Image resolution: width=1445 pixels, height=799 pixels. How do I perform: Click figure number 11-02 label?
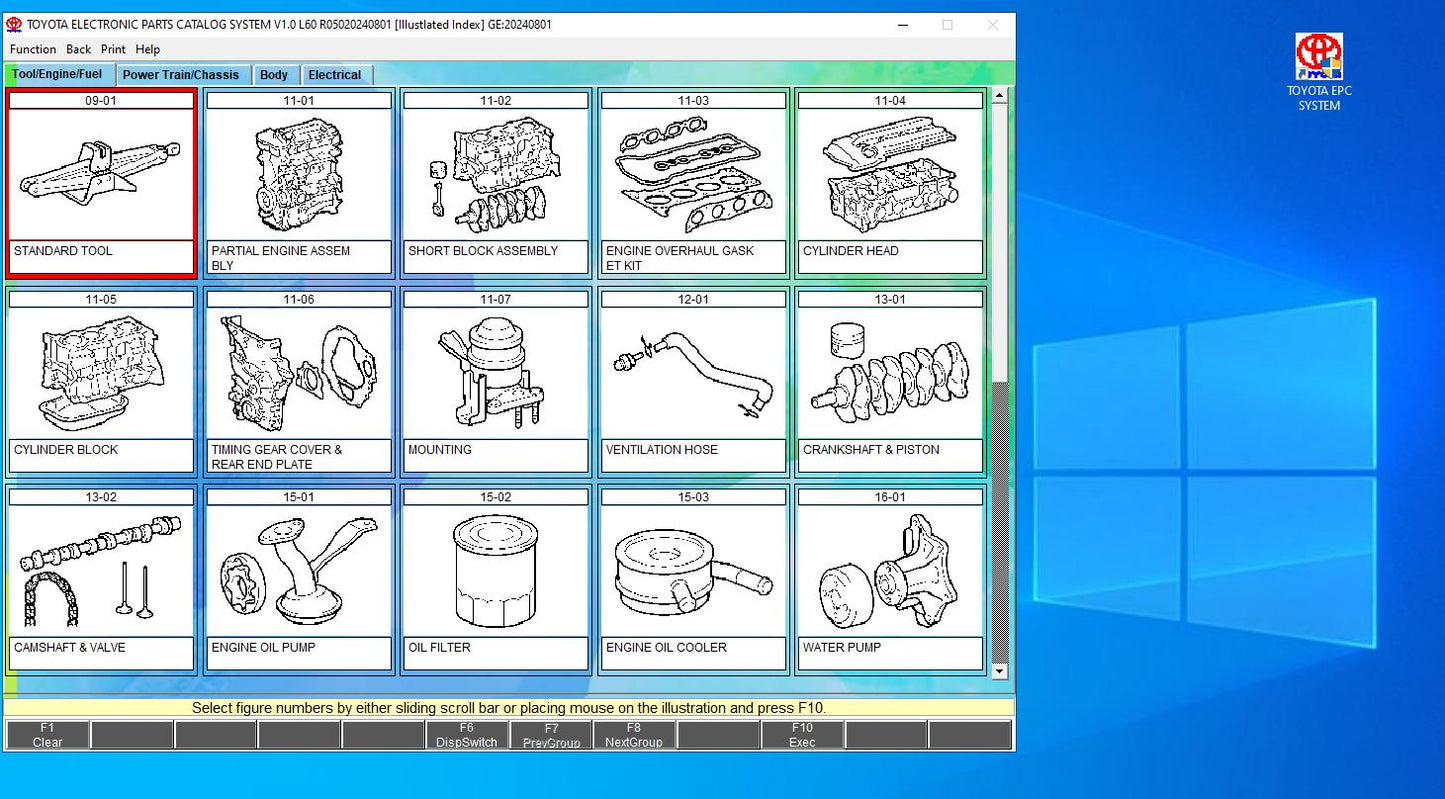[495, 101]
